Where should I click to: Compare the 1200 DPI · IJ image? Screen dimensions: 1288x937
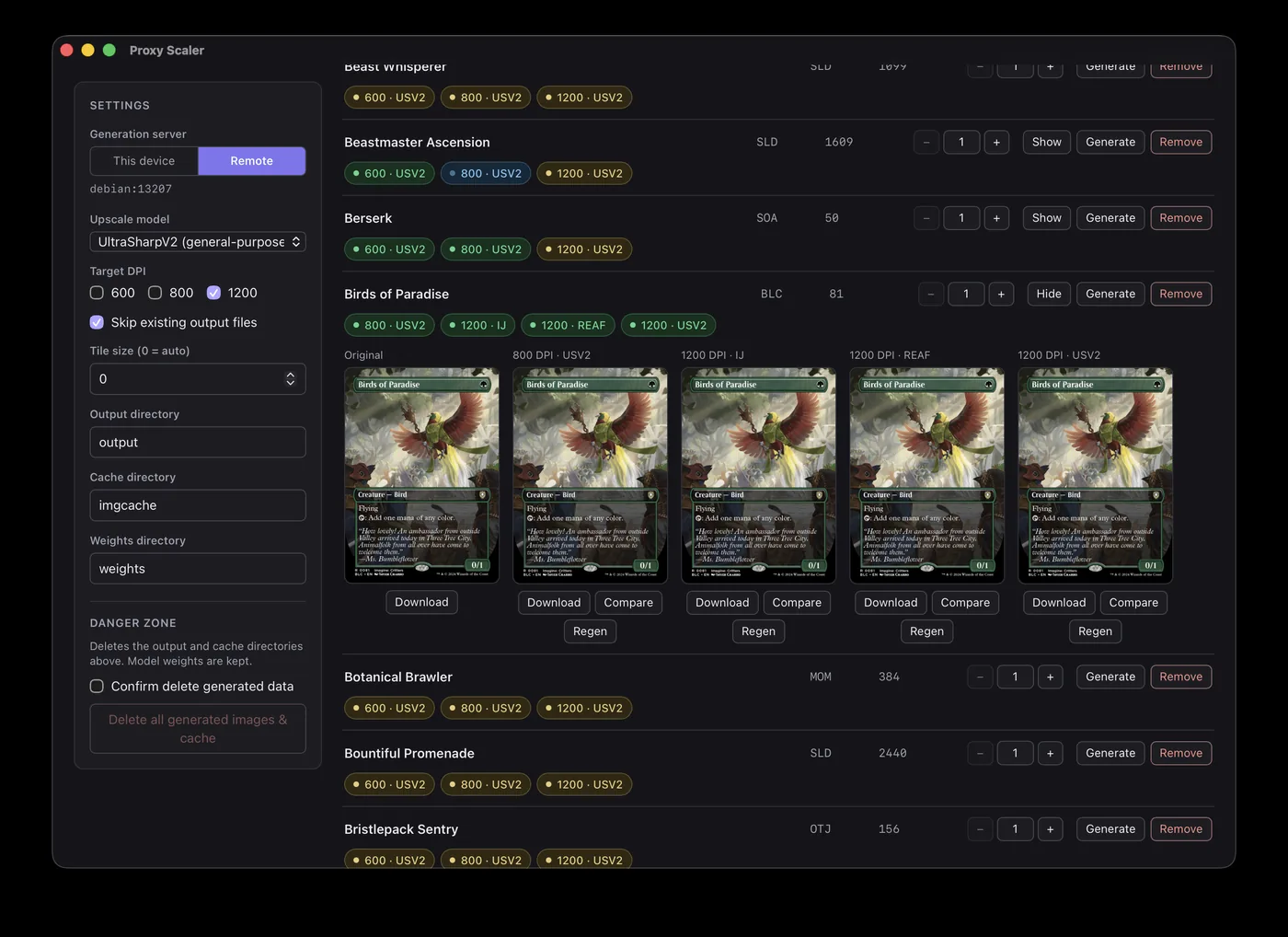click(x=797, y=603)
